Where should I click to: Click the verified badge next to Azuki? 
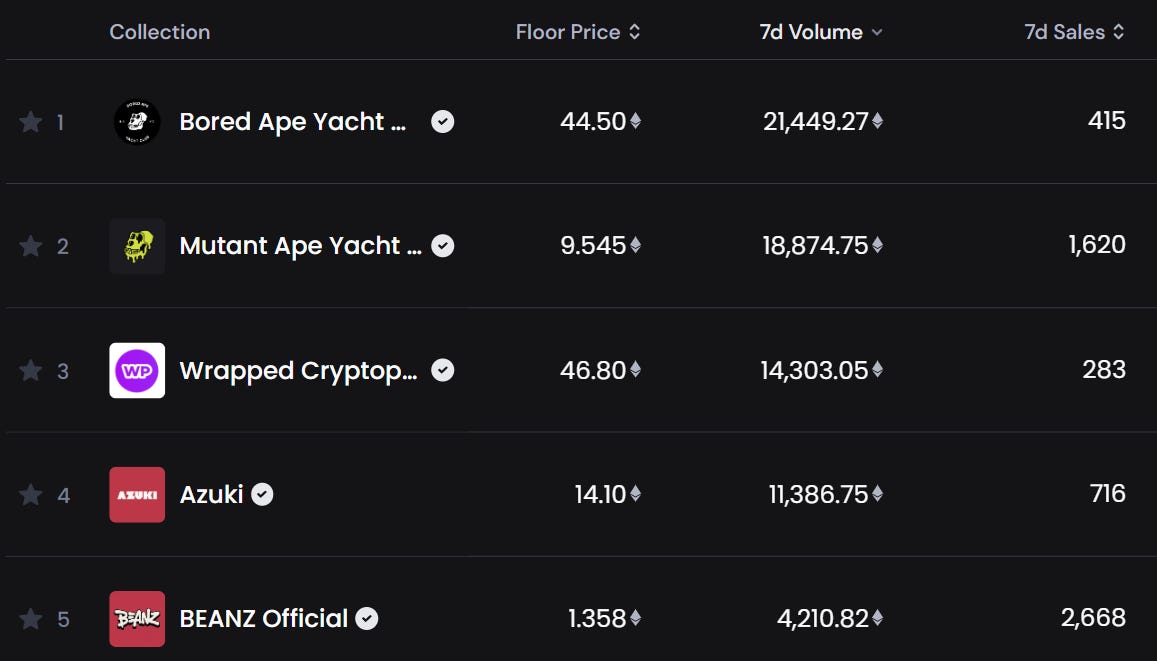[x=262, y=494]
